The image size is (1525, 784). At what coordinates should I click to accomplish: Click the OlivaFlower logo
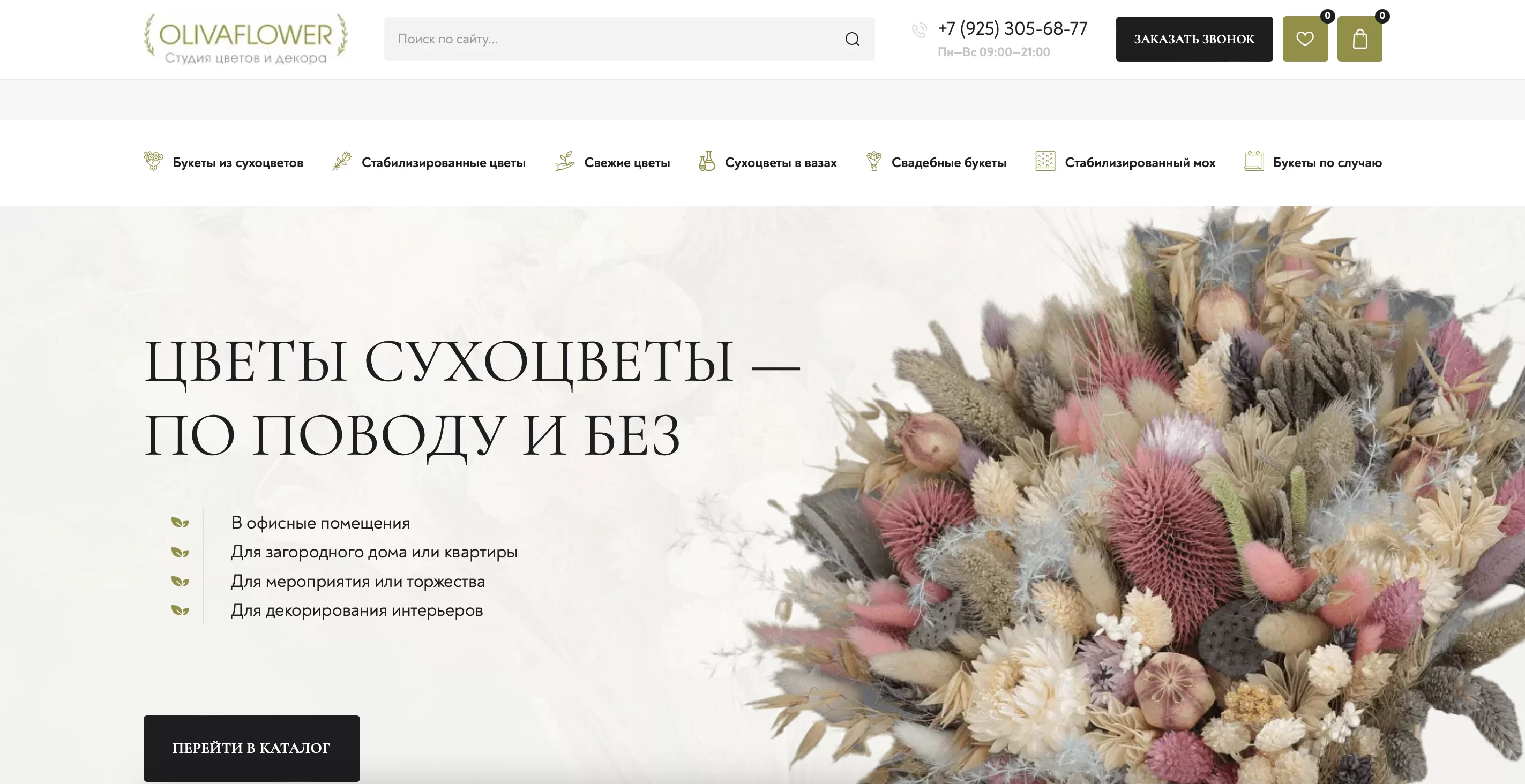coord(245,39)
